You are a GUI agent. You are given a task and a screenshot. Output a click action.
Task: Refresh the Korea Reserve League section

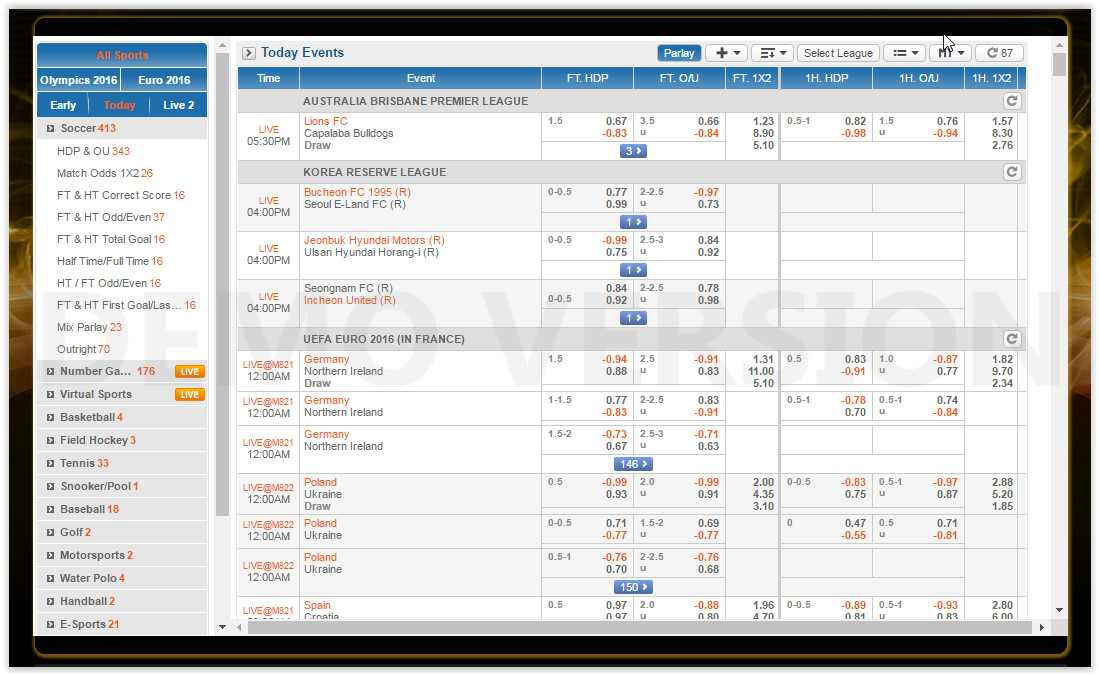[x=1011, y=172]
